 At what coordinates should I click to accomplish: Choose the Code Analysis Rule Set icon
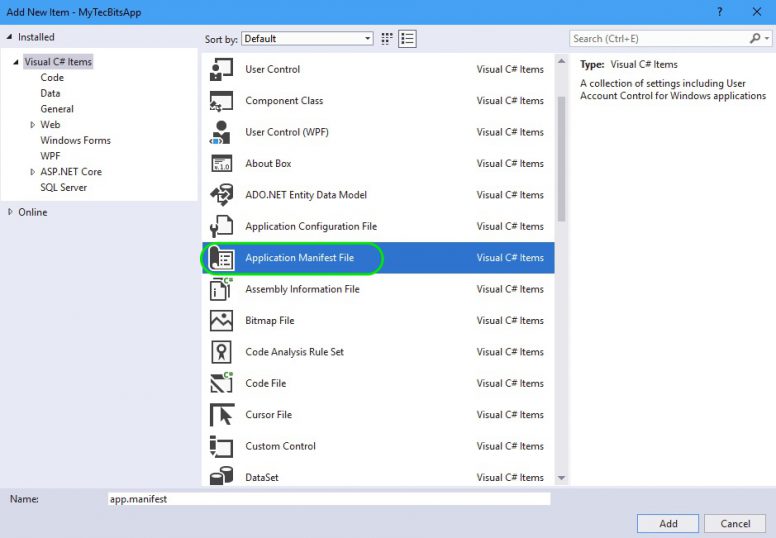(221, 352)
